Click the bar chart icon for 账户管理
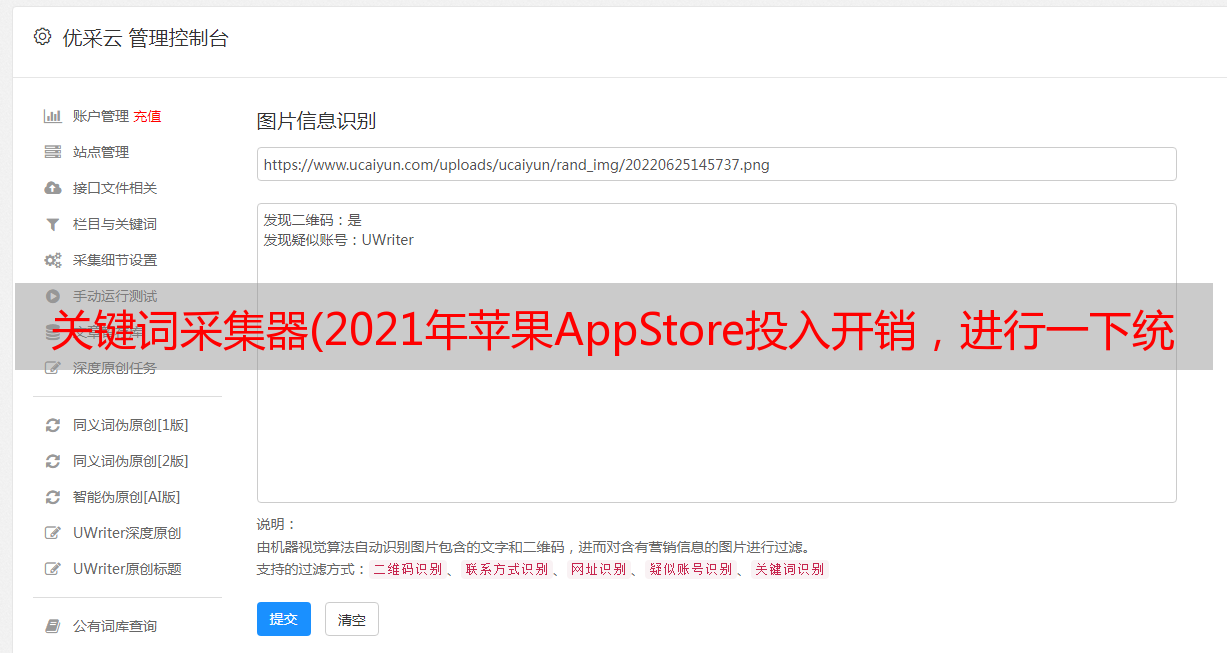The height and width of the screenshot is (653, 1227). pyautogui.click(x=53, y=116)
